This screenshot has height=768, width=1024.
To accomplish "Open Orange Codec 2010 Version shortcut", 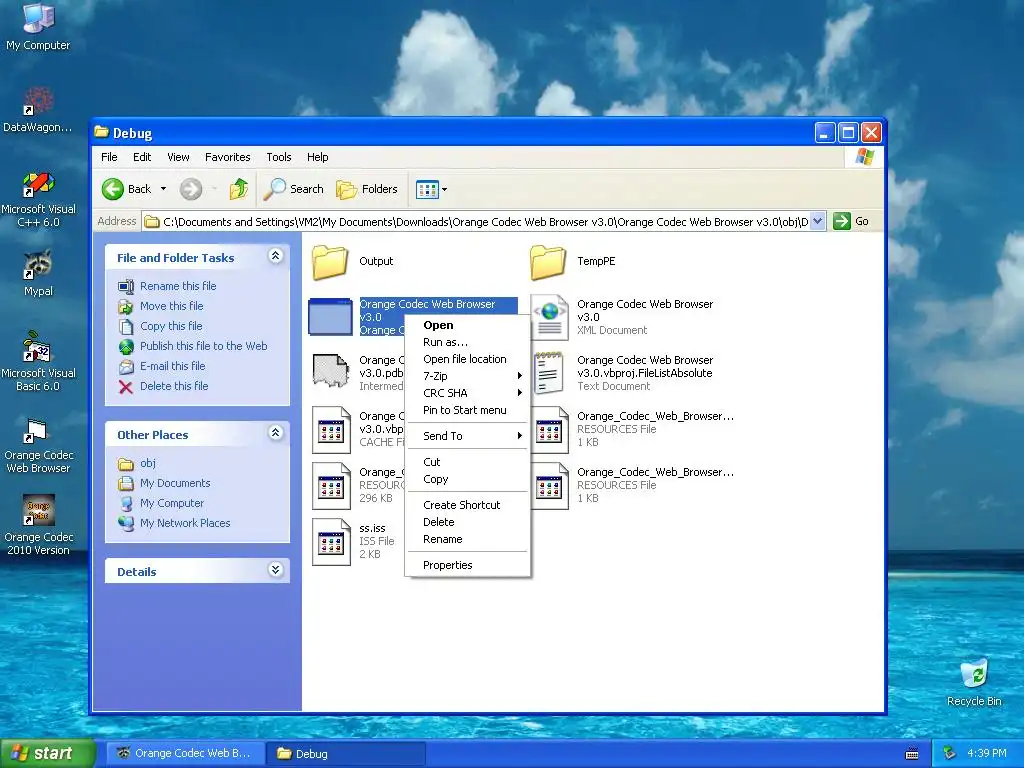I will [38, 526].
